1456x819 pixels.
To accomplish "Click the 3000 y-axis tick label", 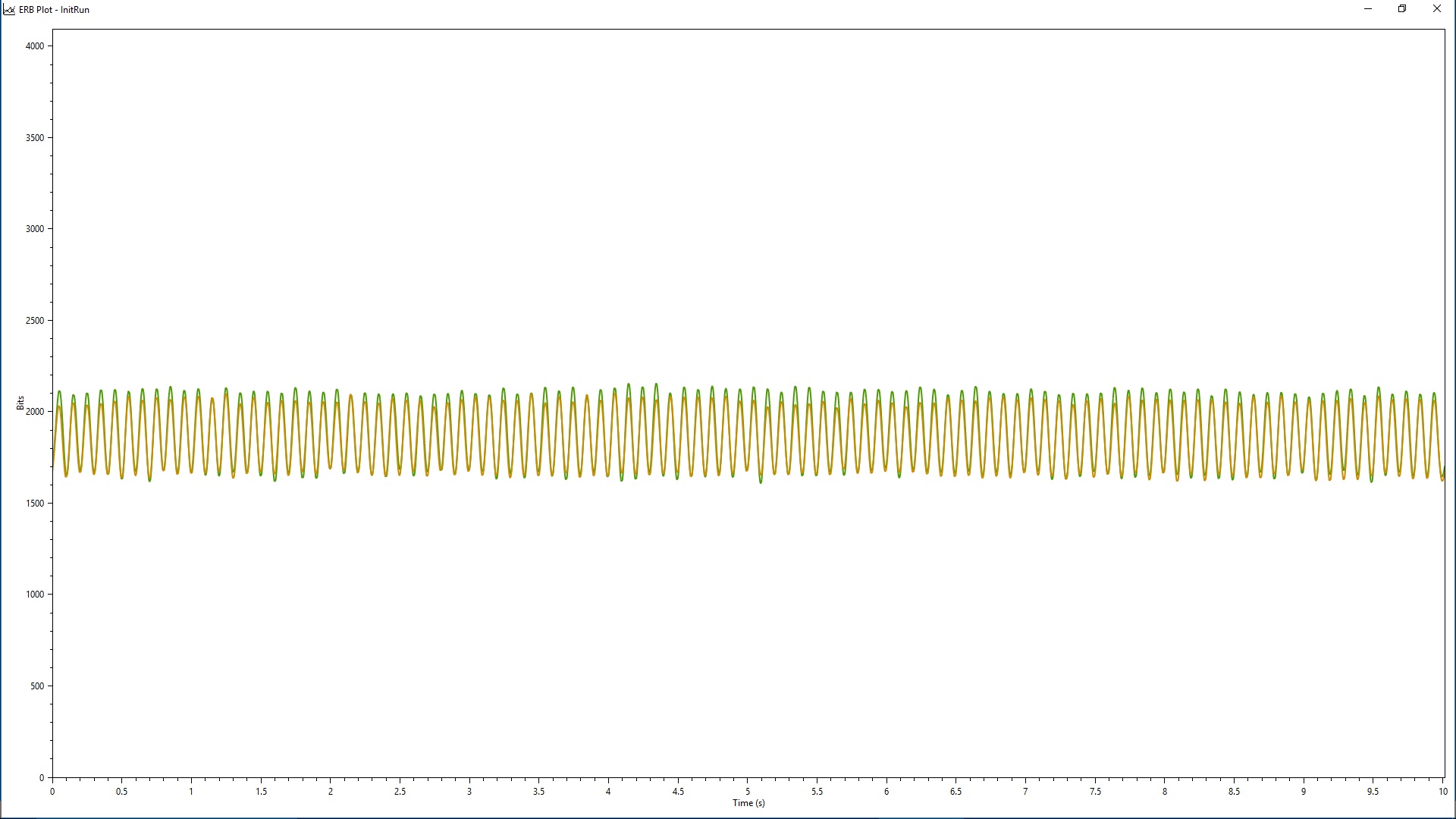I will pyautogui.click(x=35, y=229).
